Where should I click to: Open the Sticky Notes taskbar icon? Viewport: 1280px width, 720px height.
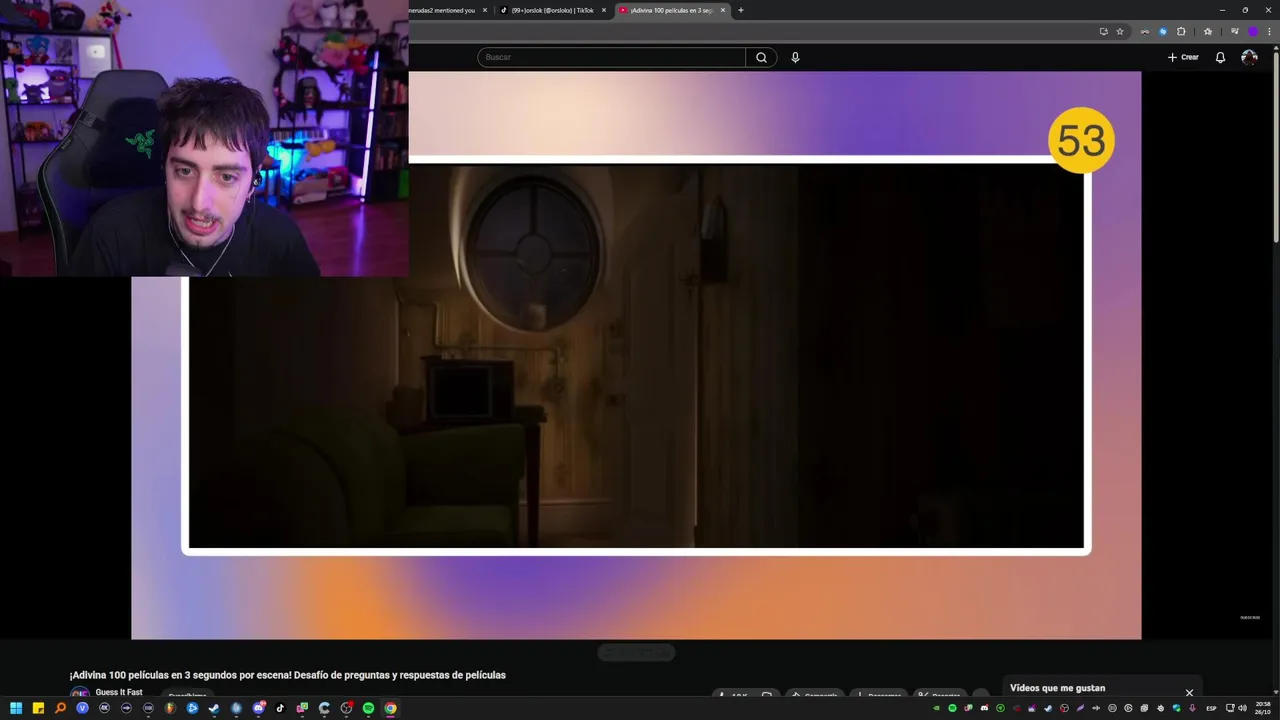38,708
